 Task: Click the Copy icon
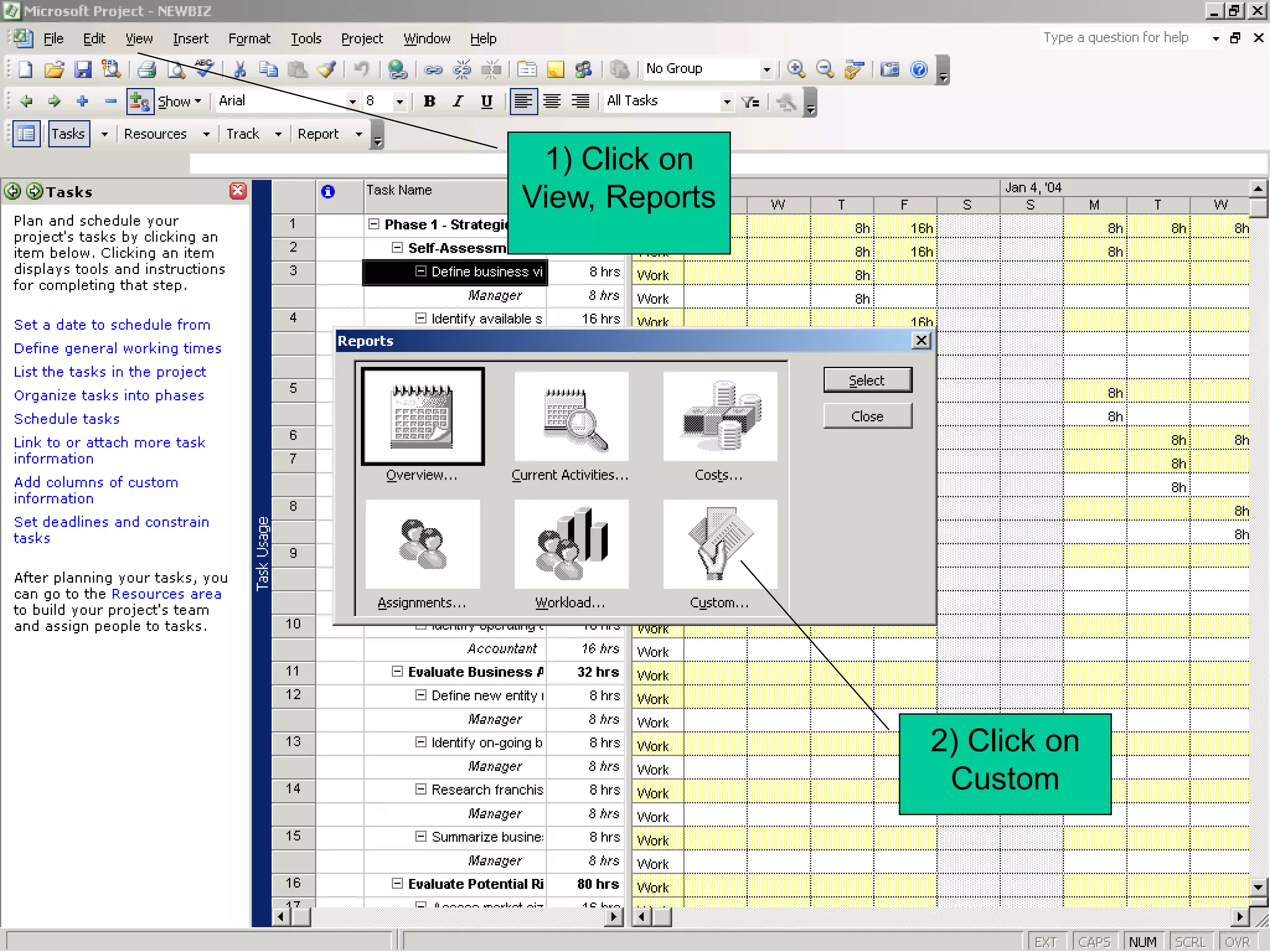pyautogui.click(x=269, y=69)
